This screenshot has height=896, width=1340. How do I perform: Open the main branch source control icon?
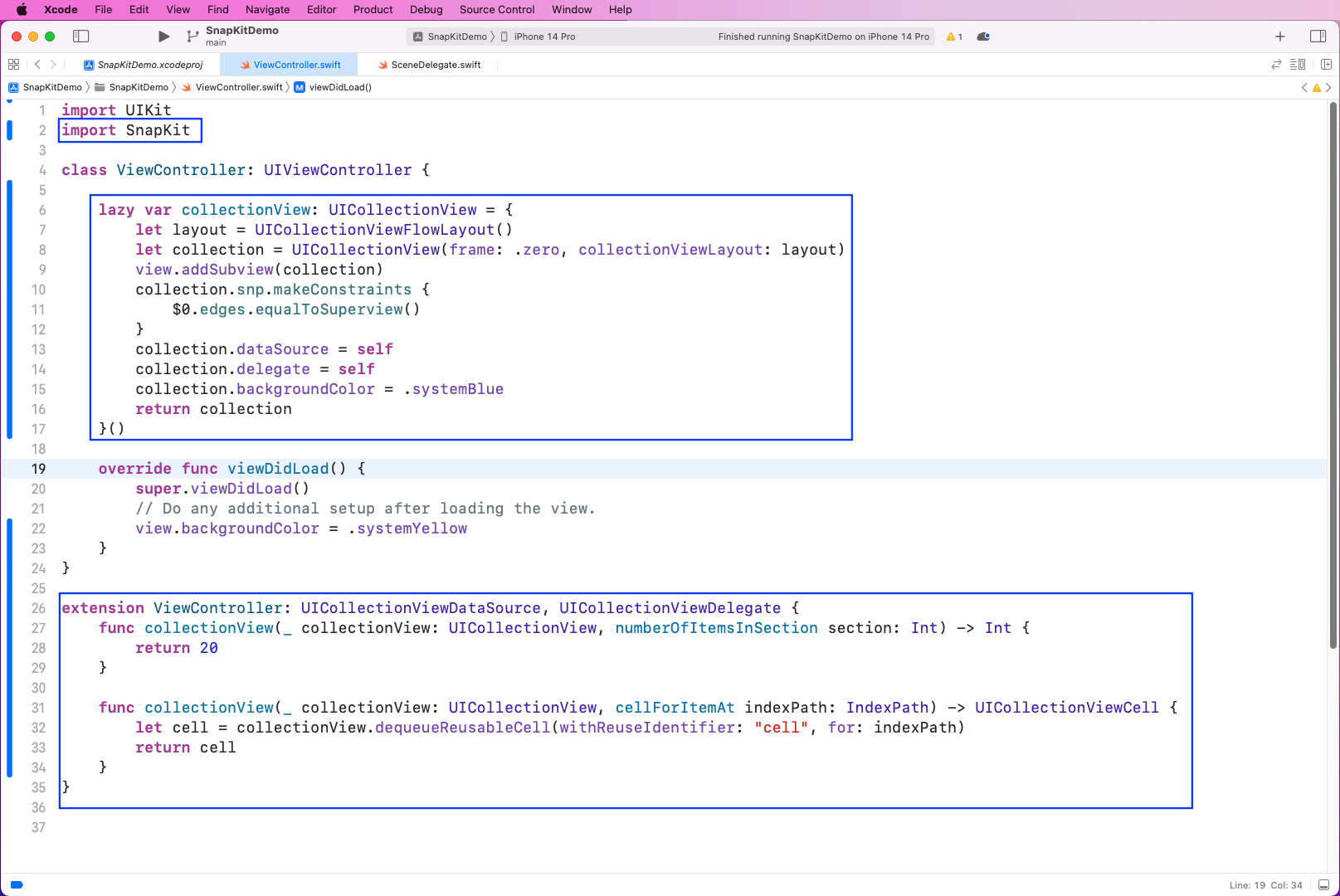(x=192, y=37)
